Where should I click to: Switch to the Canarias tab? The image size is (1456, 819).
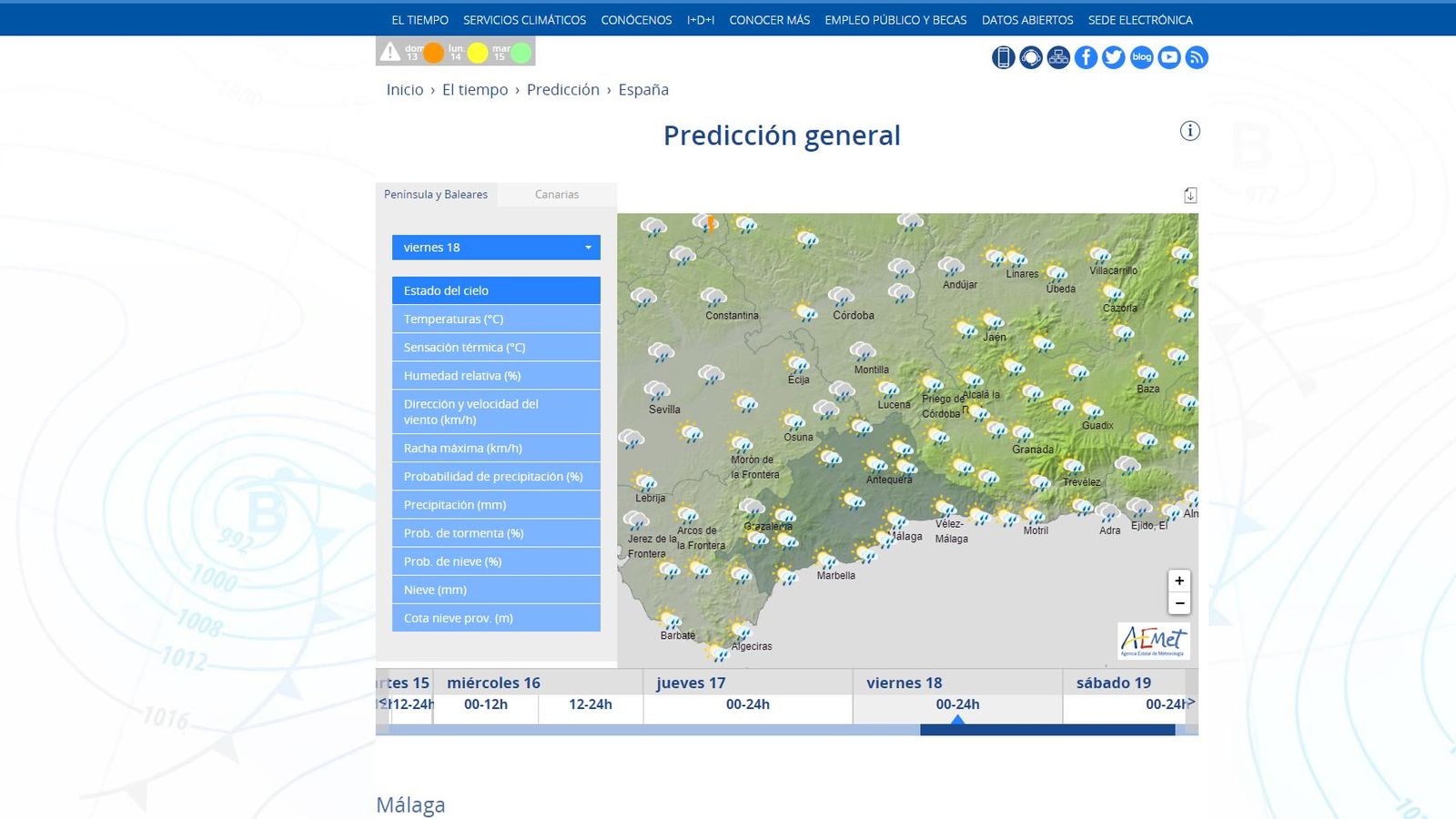[556, 194]
